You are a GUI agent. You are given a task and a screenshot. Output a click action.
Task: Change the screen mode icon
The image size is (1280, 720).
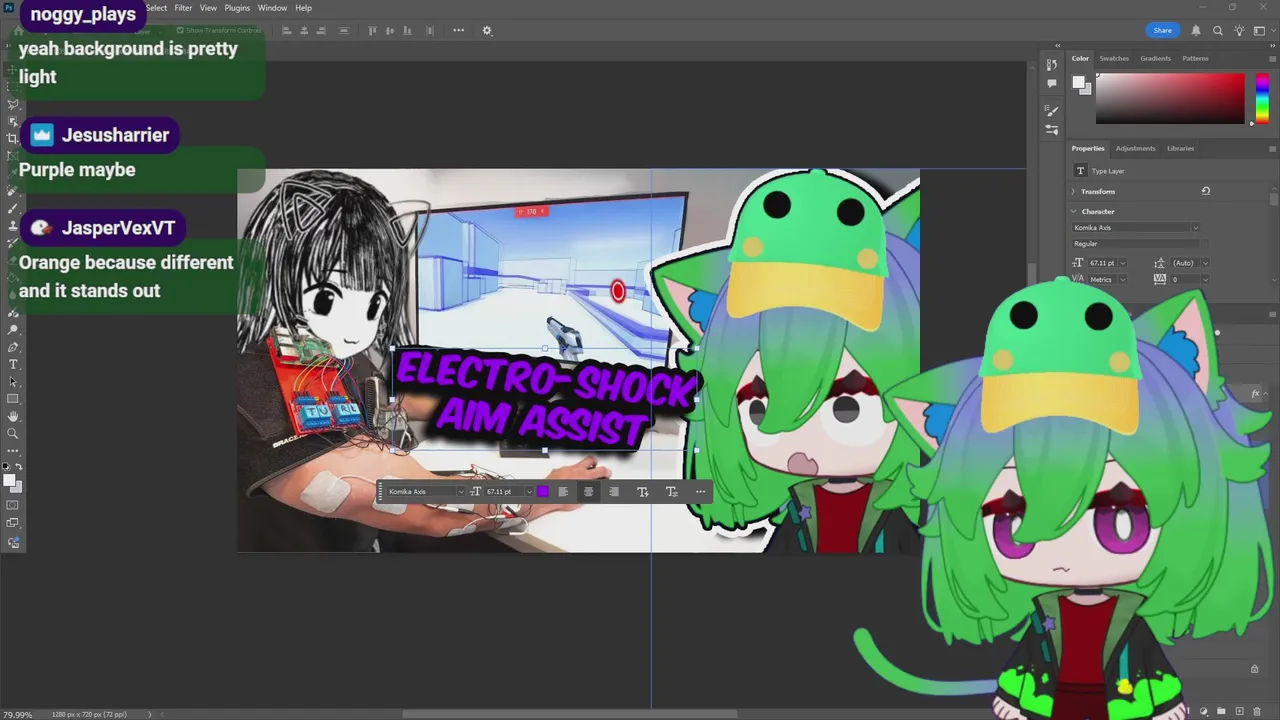click(x=13, y=523)
